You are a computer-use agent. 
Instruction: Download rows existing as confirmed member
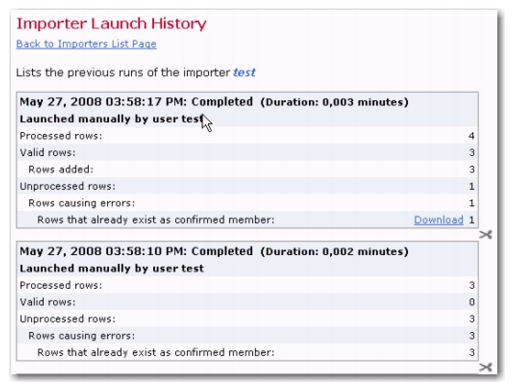(x=439, y=220)
